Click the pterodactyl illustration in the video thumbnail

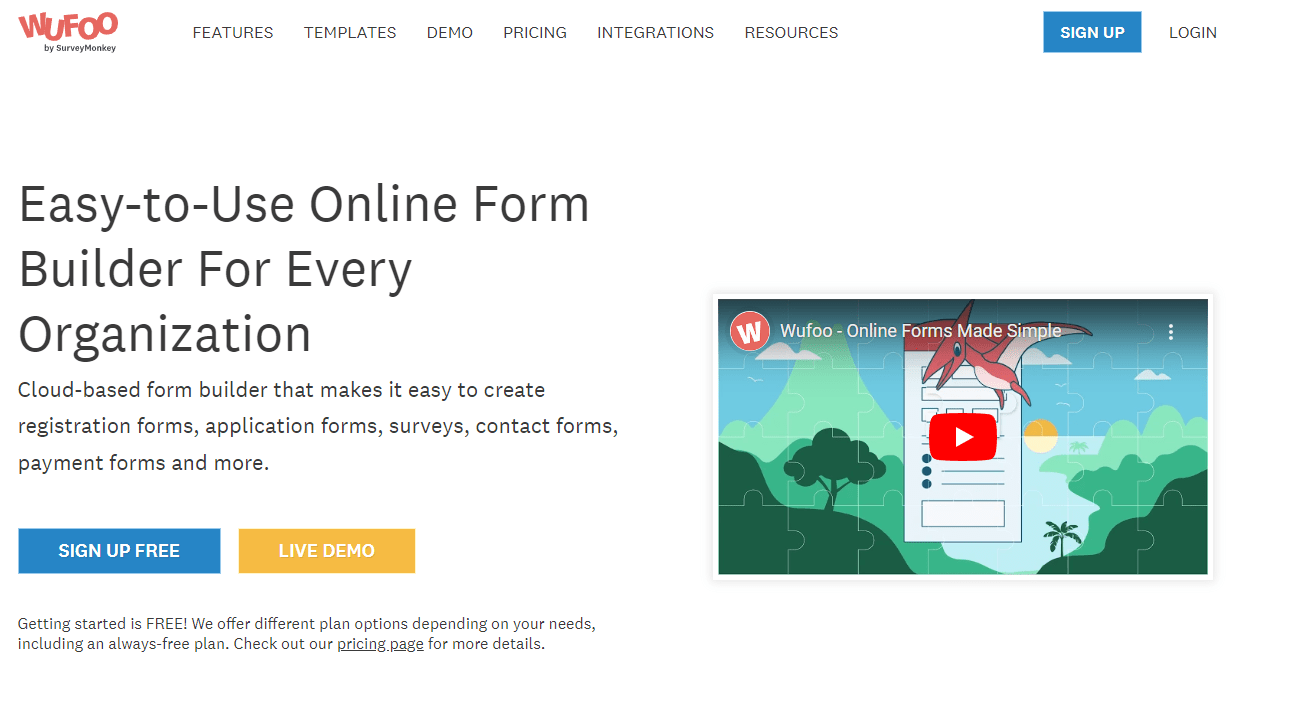pyautogui.click(x=975, y=362)
